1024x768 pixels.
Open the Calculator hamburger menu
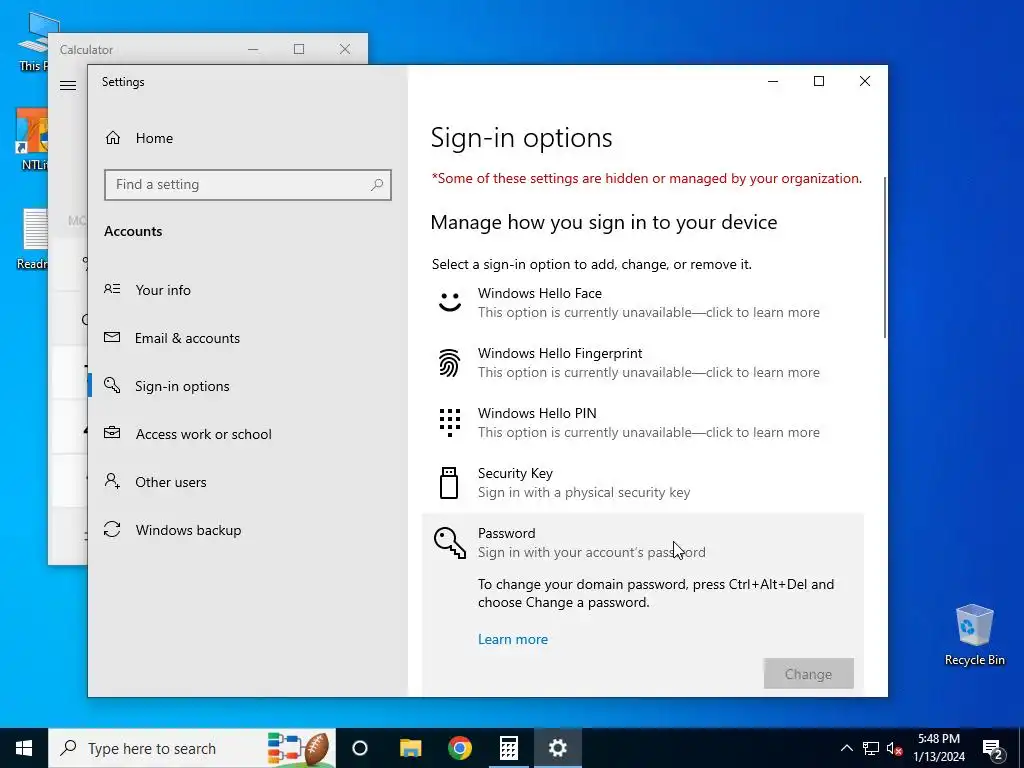(x=68, y=86)
